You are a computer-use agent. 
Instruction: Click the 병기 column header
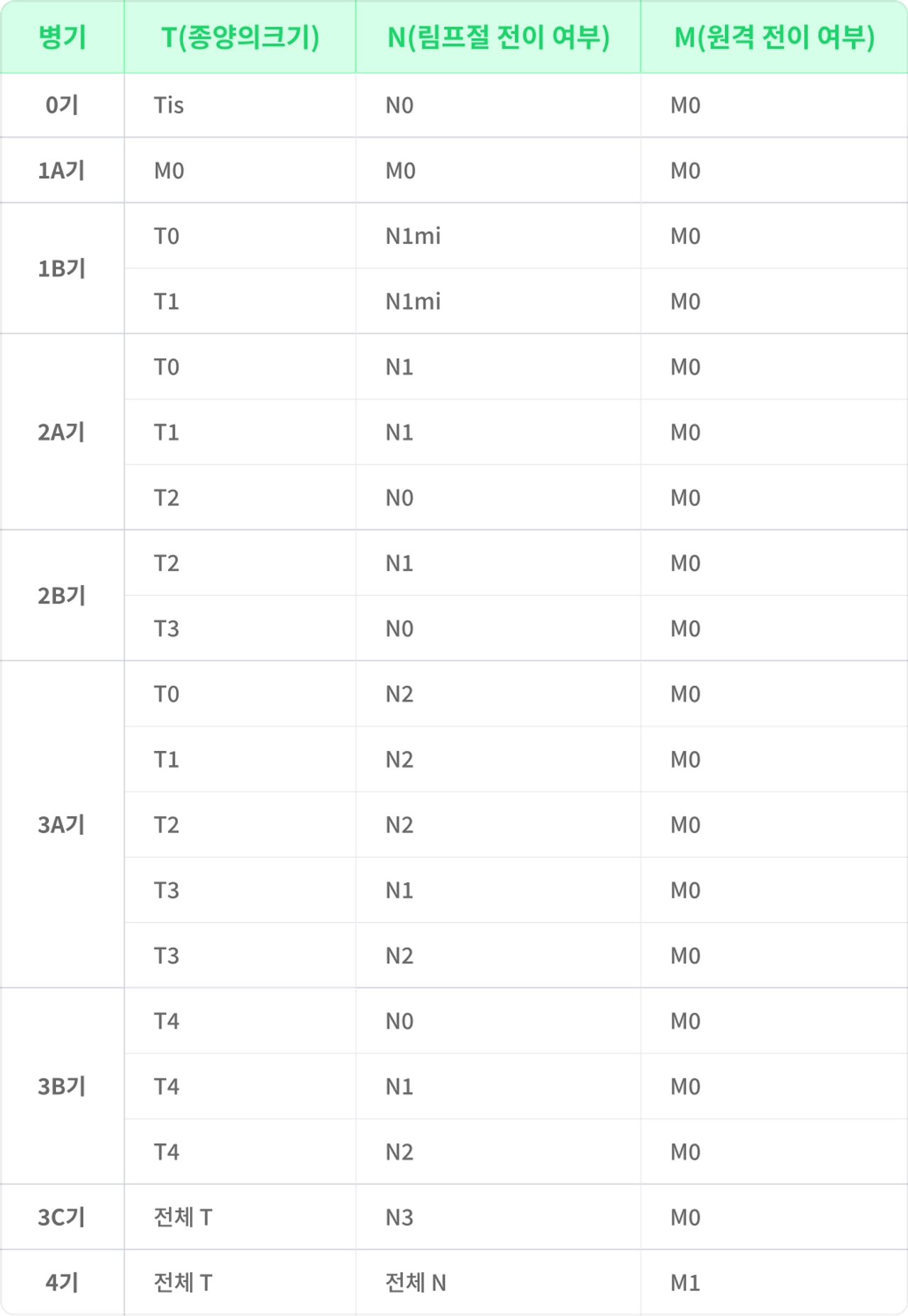click(x=62, y=37)
